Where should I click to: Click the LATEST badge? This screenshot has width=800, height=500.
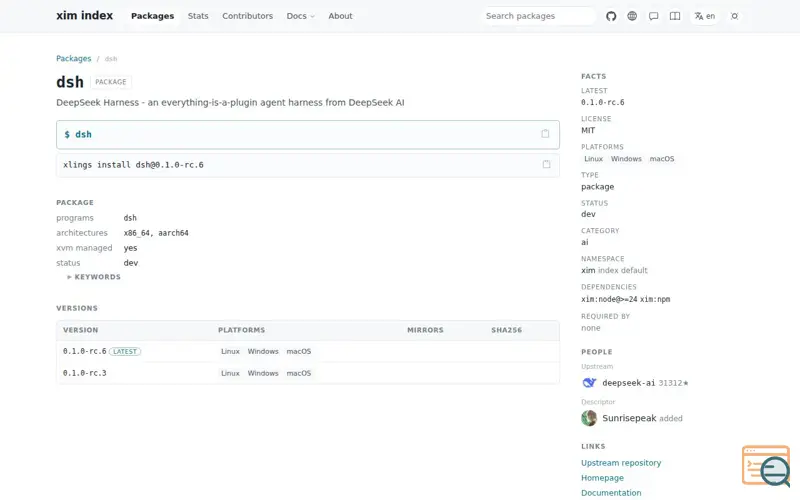click(125, 352)
